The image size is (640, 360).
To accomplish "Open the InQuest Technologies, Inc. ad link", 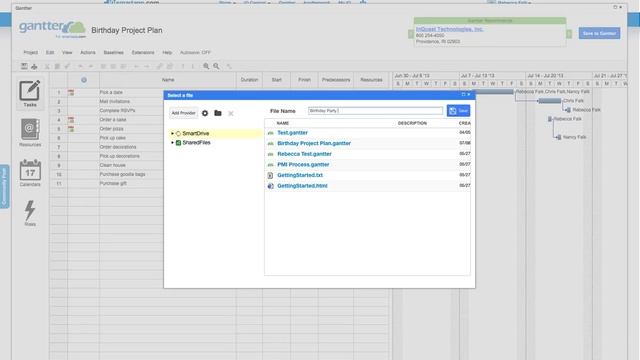I will [x=449, y=29].
